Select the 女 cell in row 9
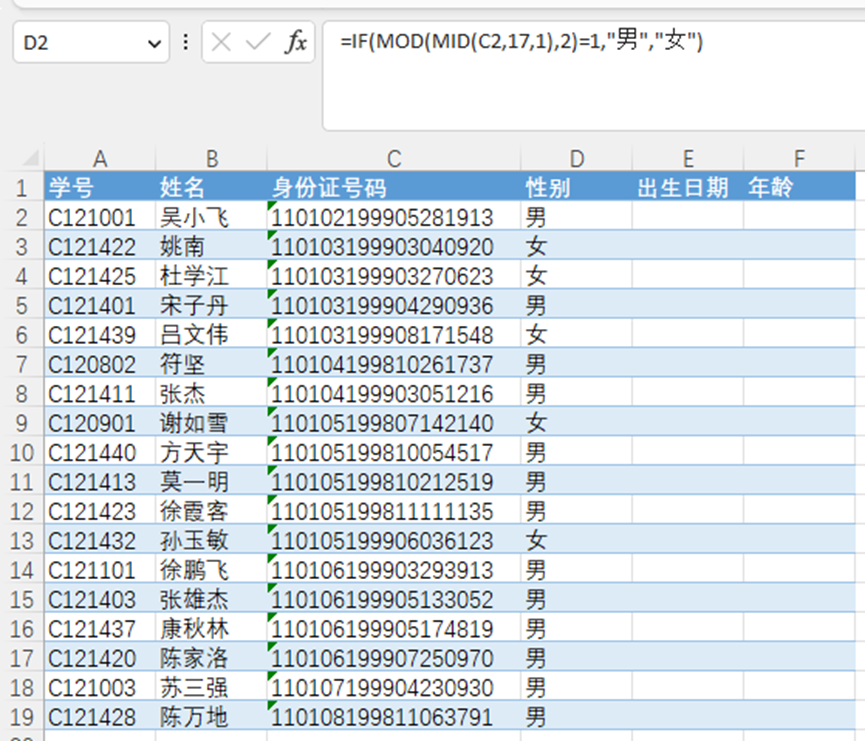The image size is (865, 741). tap(576, 423)
